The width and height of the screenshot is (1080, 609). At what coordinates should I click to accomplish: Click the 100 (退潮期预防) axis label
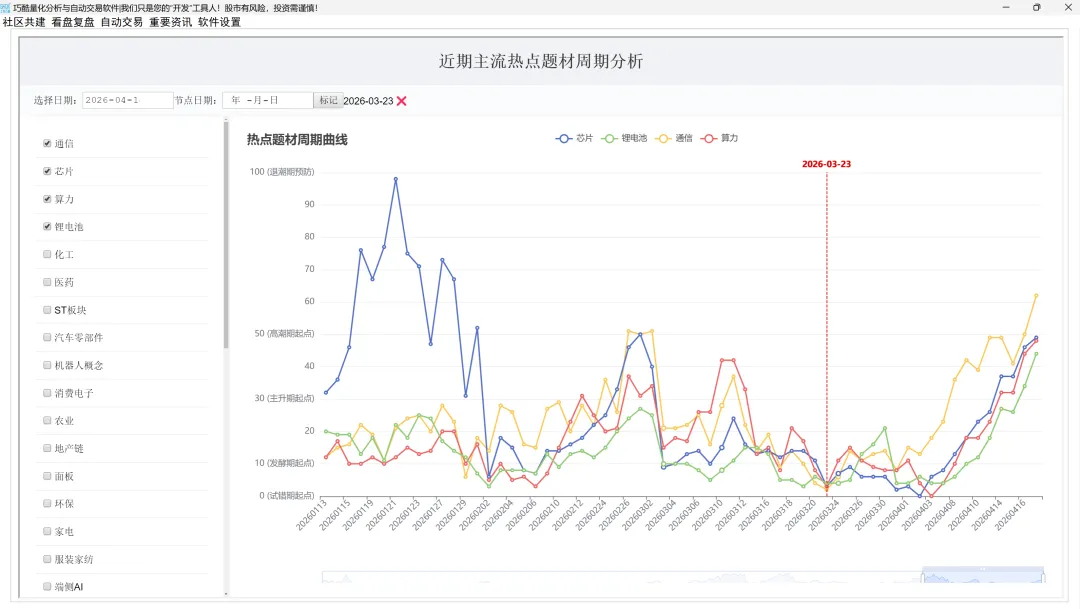pyautogui.click(x=282, y=172)
